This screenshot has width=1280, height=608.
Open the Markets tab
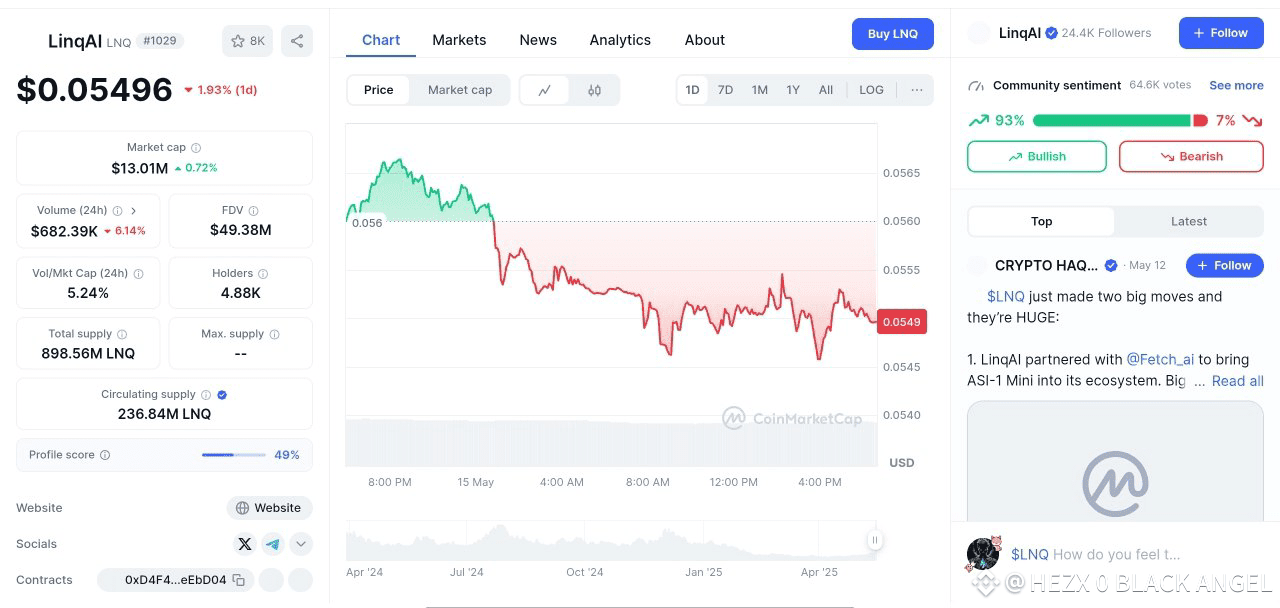pyautogui.click(x=459, y=40)
